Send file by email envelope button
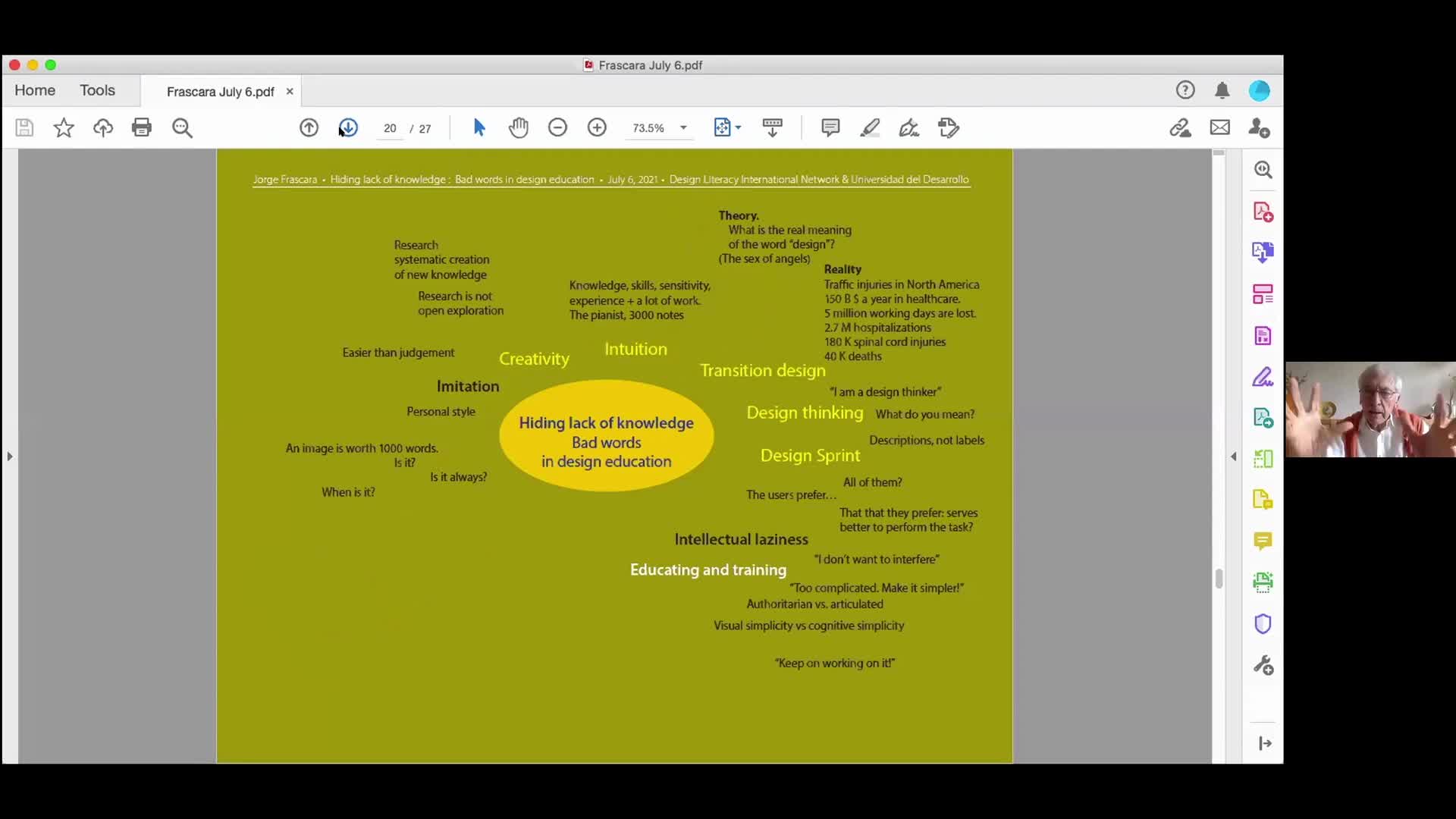1456x819 pixels. (x=1220, y=127)
